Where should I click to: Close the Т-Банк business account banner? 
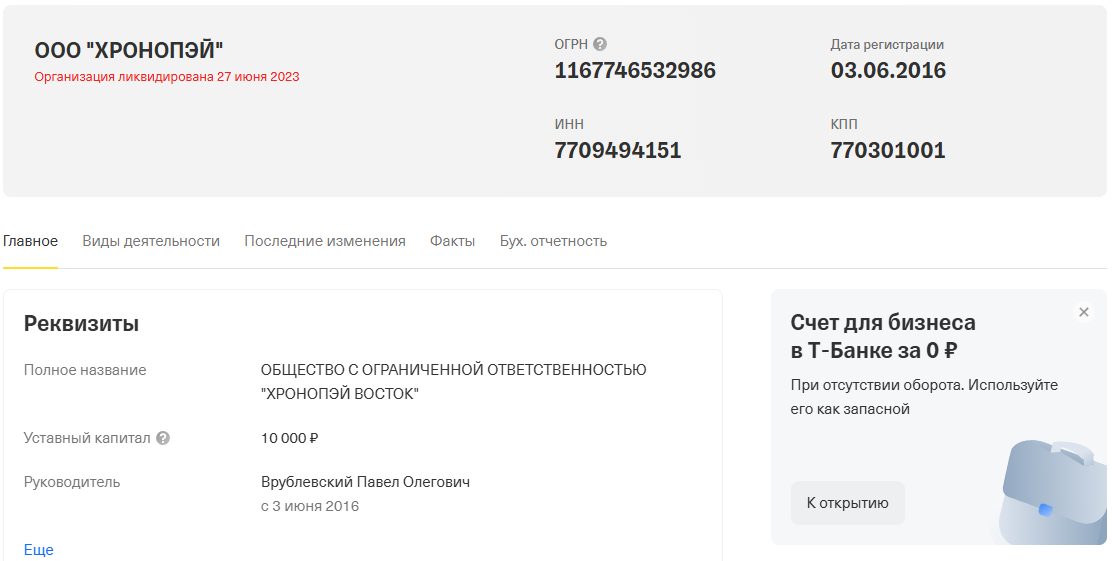1084,312
